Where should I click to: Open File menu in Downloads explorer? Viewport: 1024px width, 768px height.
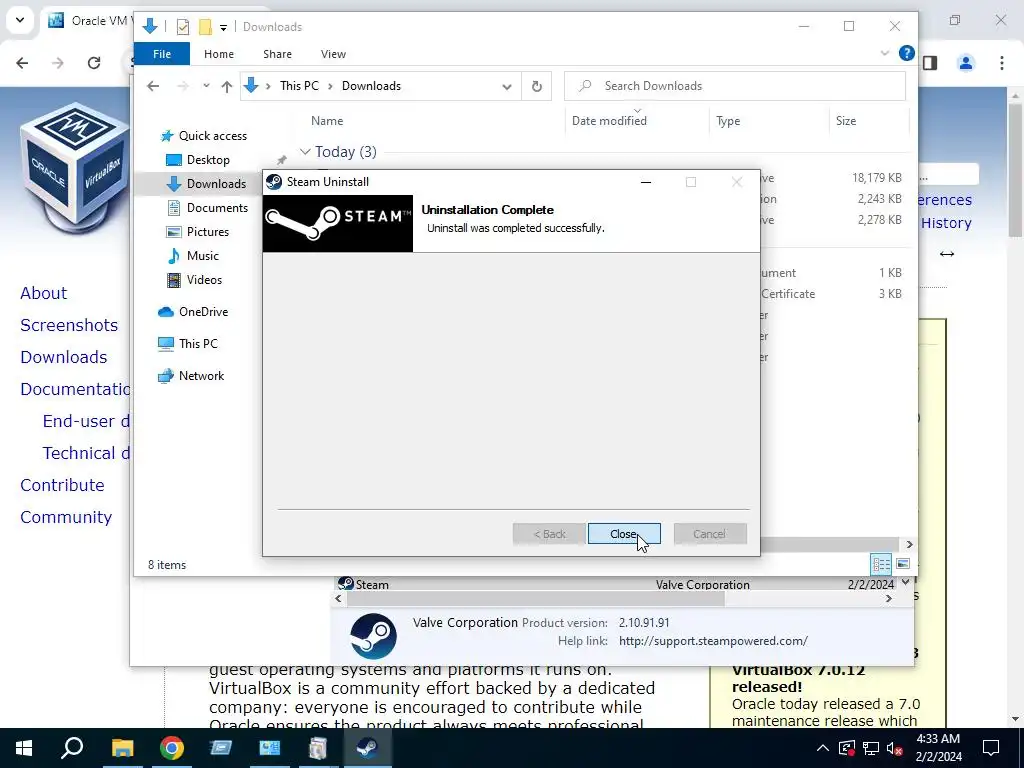(162, 54)
